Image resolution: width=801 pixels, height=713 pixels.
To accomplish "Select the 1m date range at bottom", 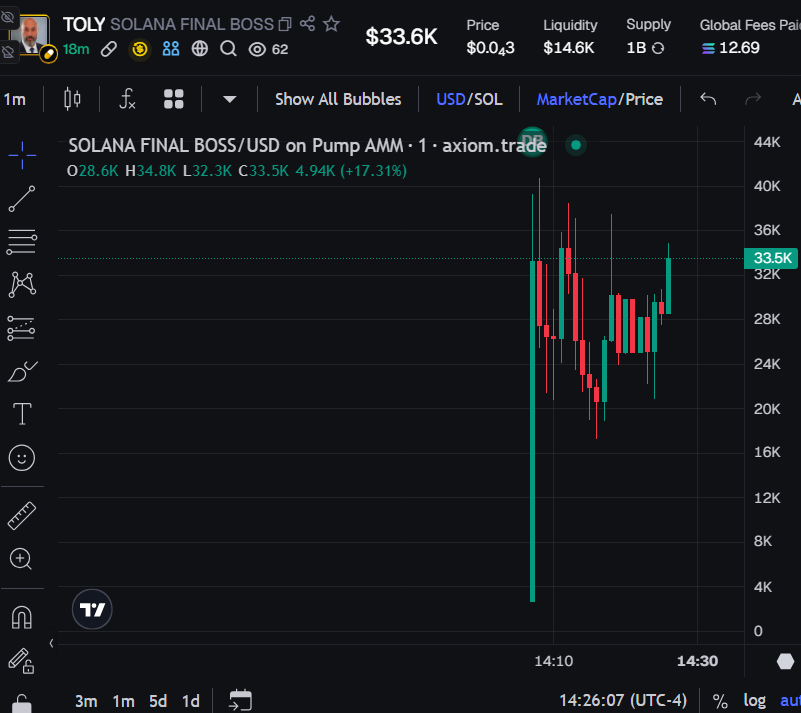I will pos(123,701).
